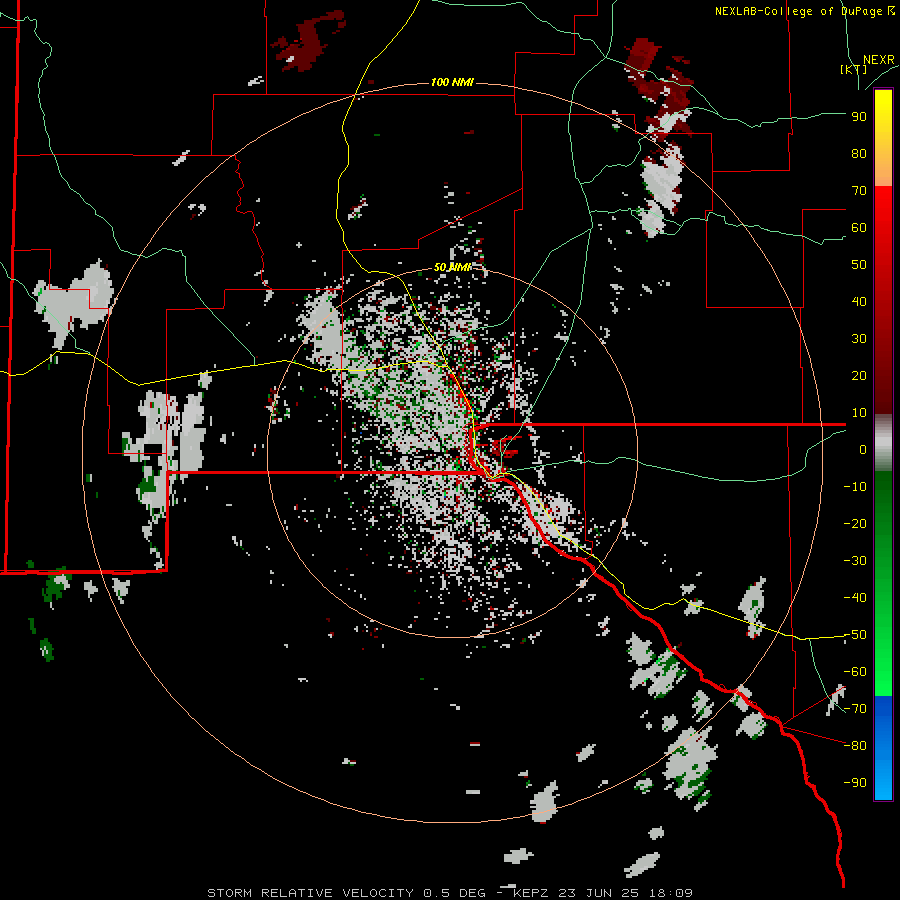
Task: Click the 70 value on velocity scale
Action: (859, 191)
